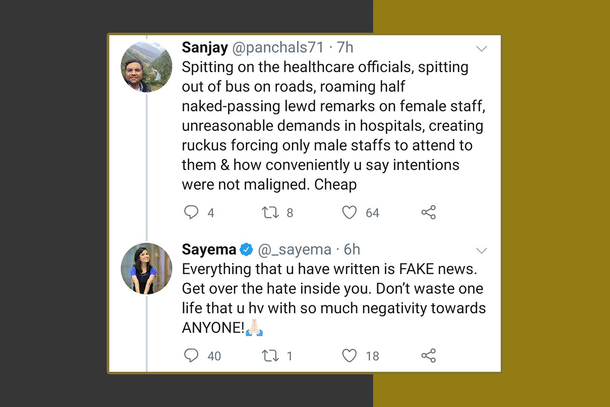Reply to Sayema's tweet
The height and width of the screenshot is (407, 610).
(193, 355)
